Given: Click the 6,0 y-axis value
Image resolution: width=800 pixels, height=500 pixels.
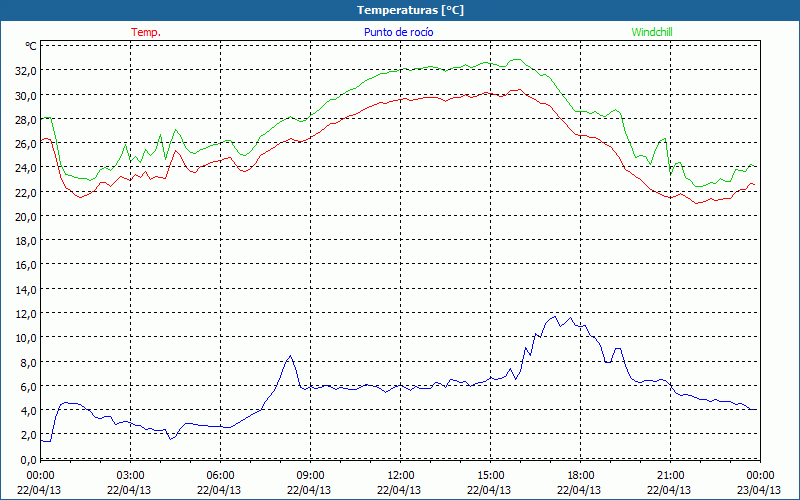Looking at the screenshot, I should click(28, 387).
